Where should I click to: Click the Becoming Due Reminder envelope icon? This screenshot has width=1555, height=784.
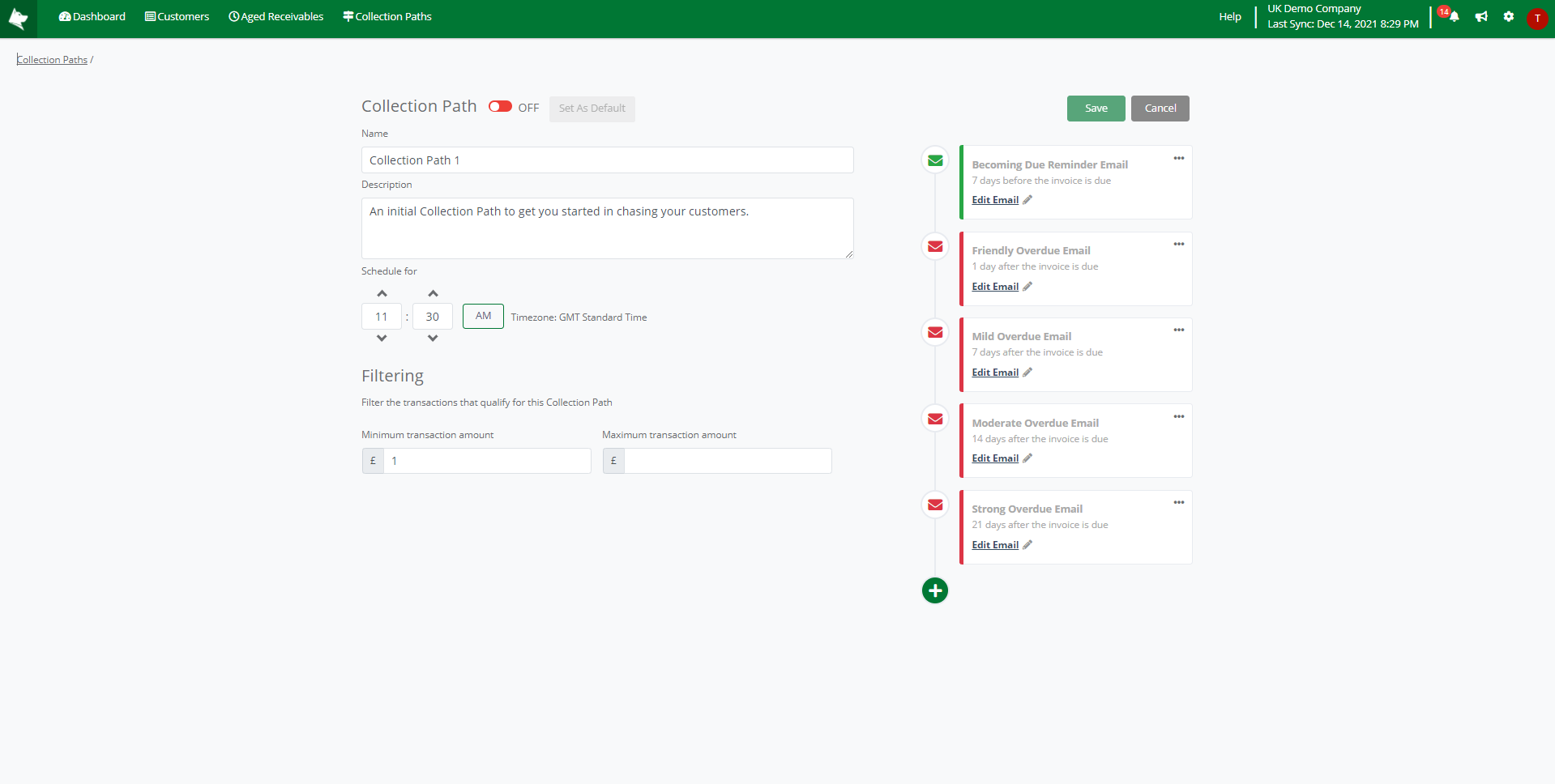(935, 160)
